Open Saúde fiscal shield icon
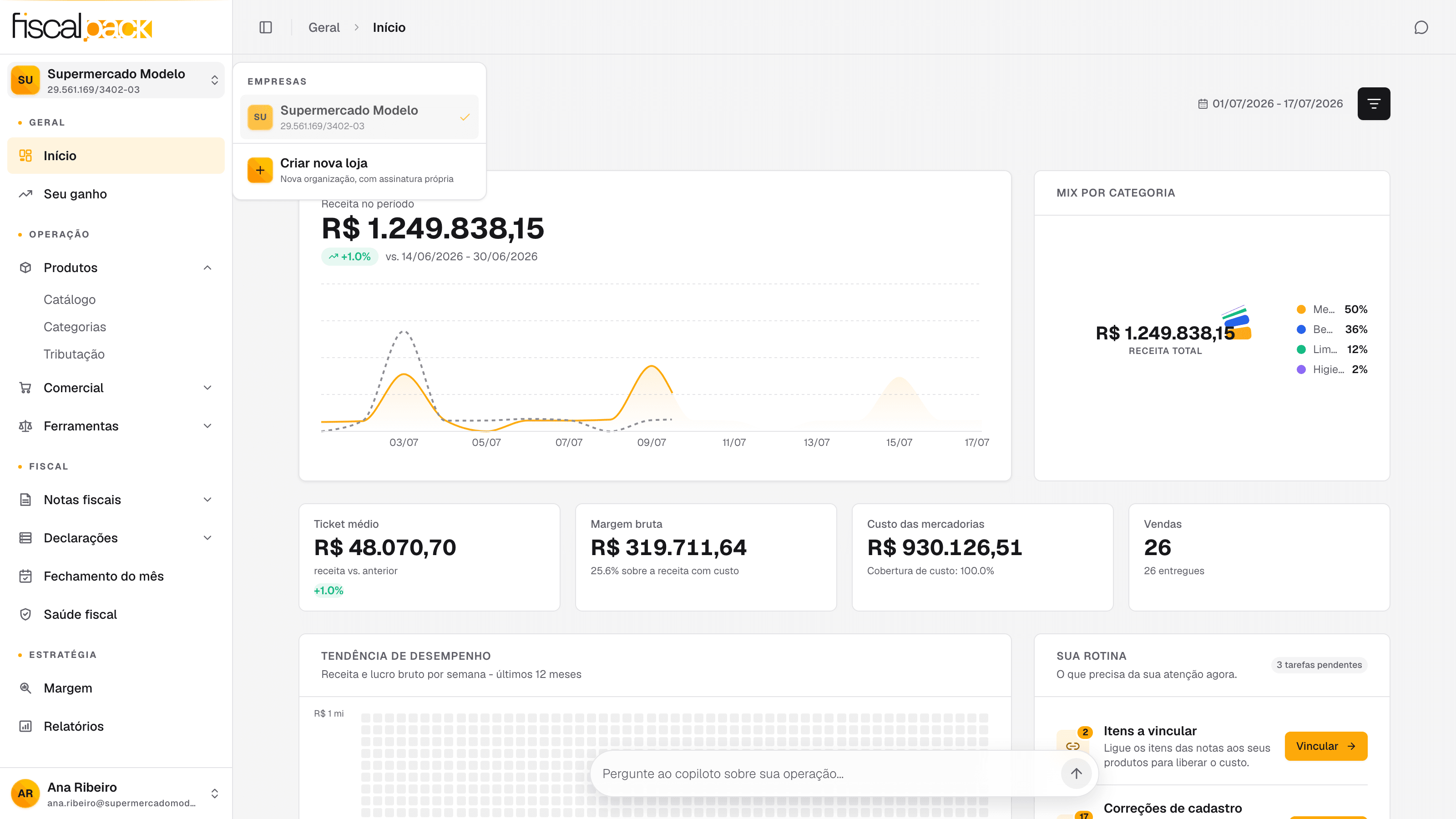Screen dimensions: 1456x819 point(25,614)
